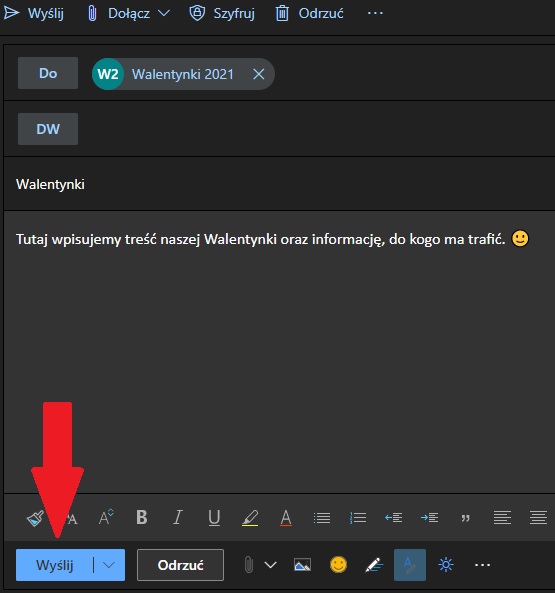The height and width of the screenshot is (593, 555).
Task: Toggle Italic formatting
Action: pos(178,517)
